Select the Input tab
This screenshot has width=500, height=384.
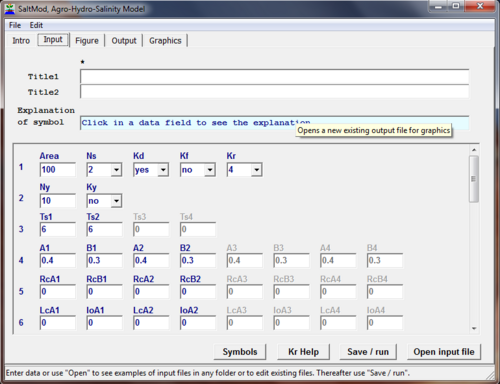(53, 40)
